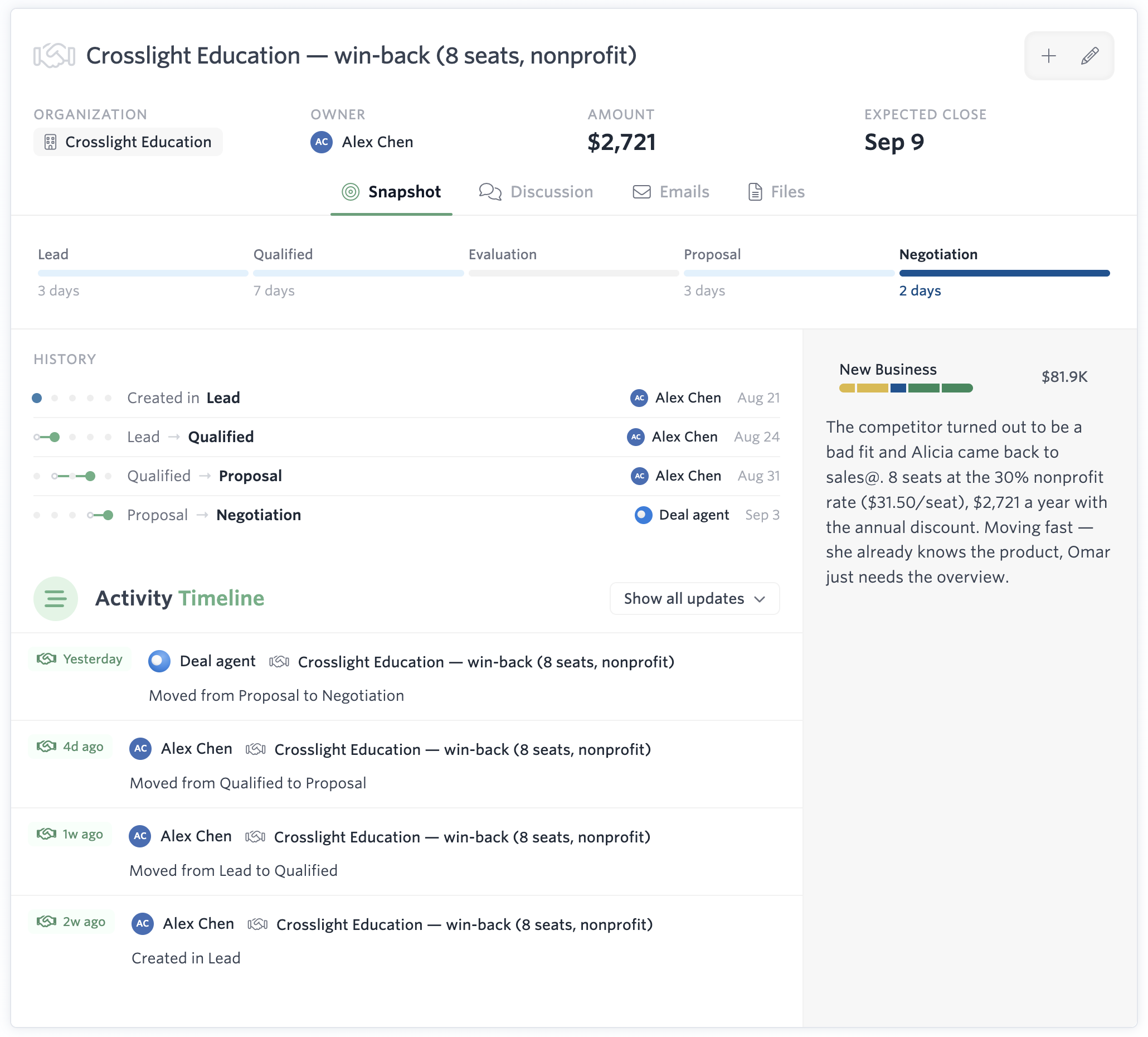Click the Created in Lead history row
This screenshot has height=1037, width=1148.
click(x=407, y=398)
